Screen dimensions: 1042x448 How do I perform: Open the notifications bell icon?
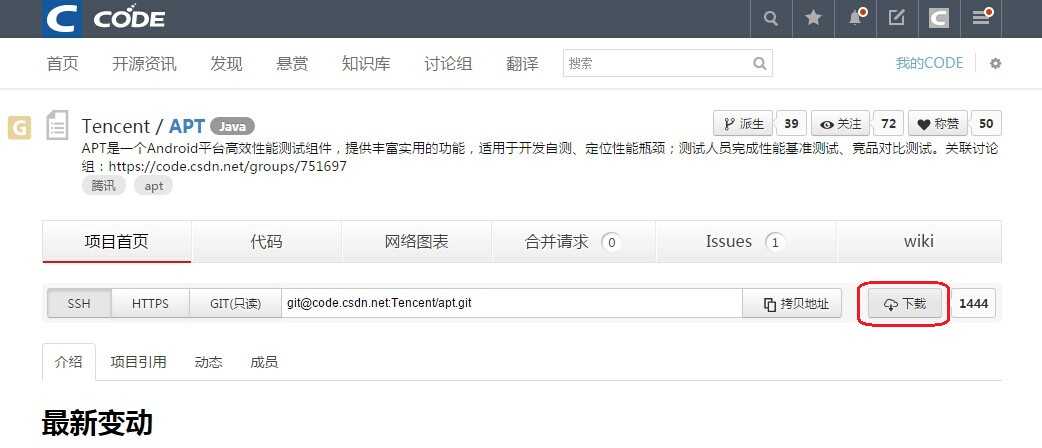[x=855, y=19]
